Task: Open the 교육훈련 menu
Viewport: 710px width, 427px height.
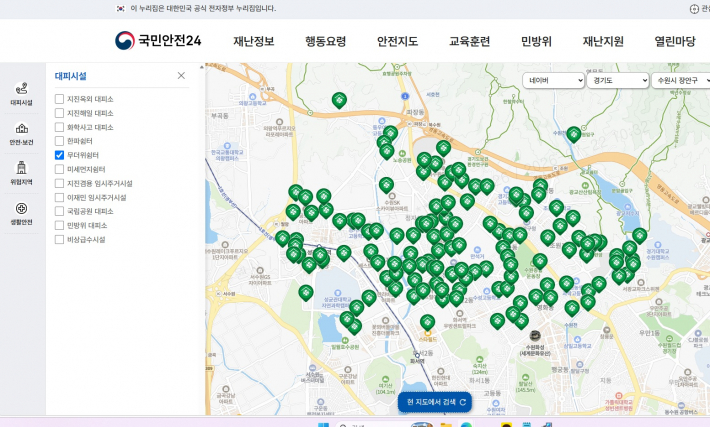Action: (470, 41)
